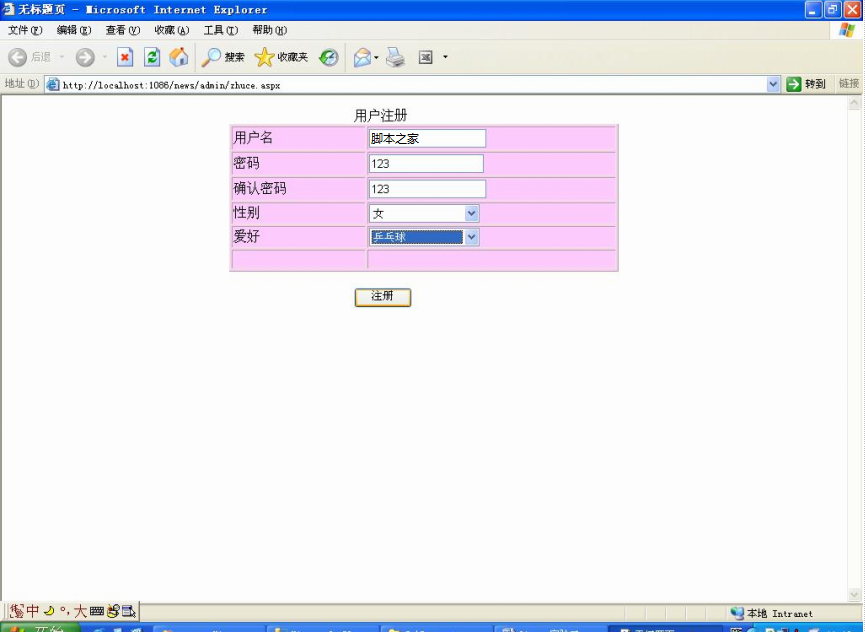The width and height of the screenshot is (865, 632).
Task: Click the 链接 Links toolbar label
Action: (849, 83)
